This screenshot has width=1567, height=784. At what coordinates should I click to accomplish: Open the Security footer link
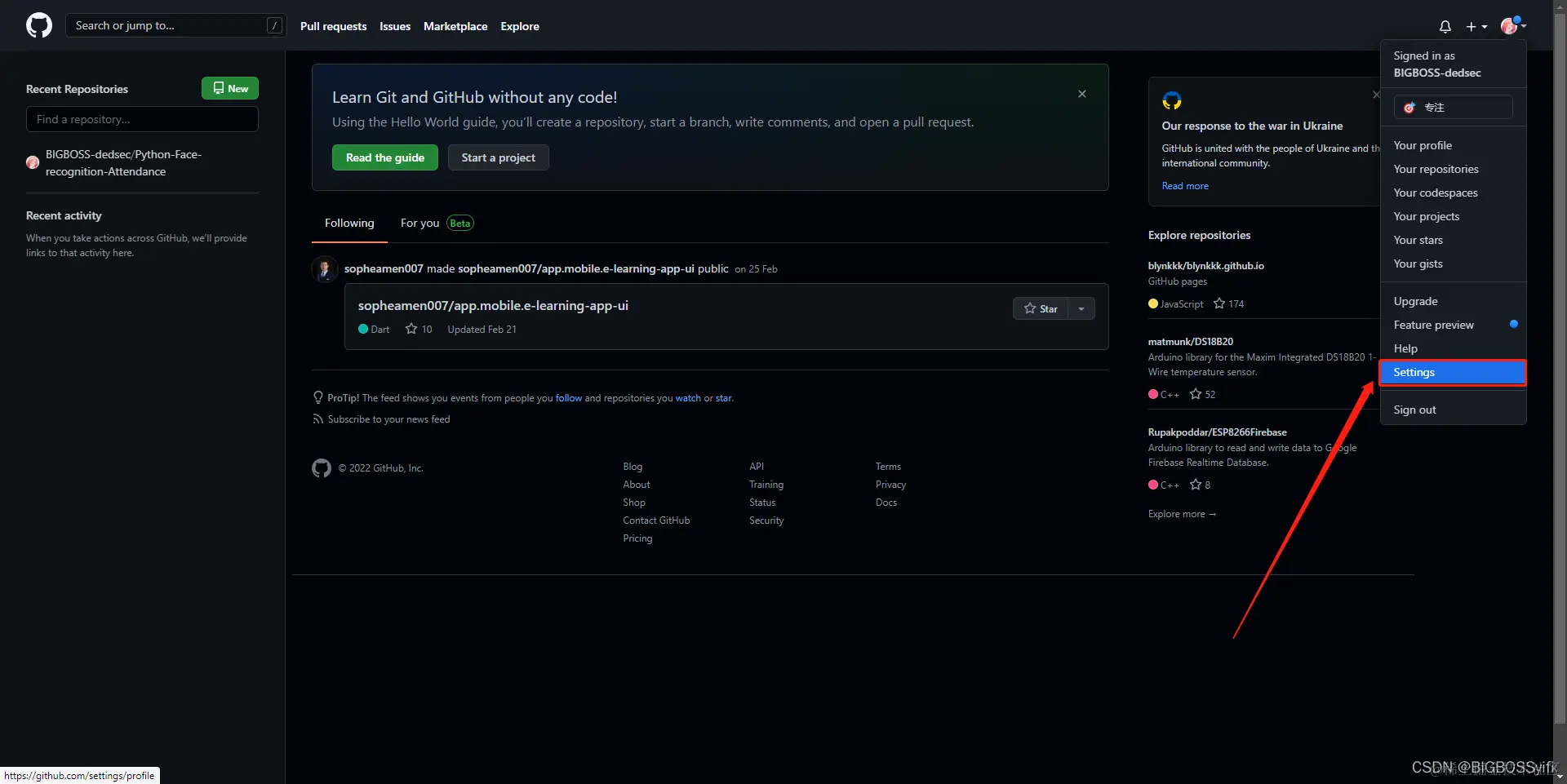766,520
